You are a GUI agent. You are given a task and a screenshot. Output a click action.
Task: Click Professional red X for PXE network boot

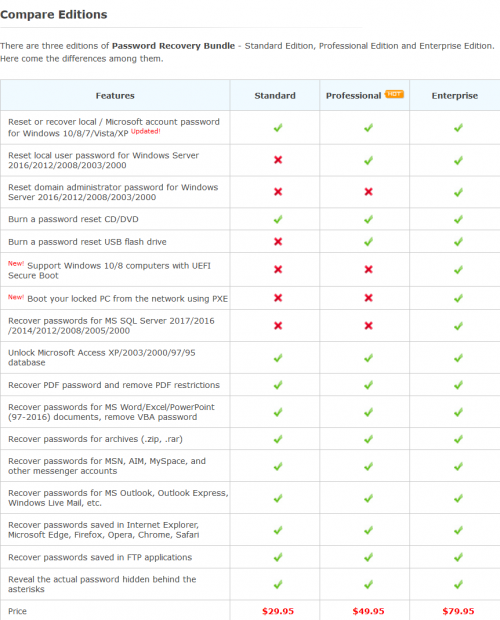(368, 298)
